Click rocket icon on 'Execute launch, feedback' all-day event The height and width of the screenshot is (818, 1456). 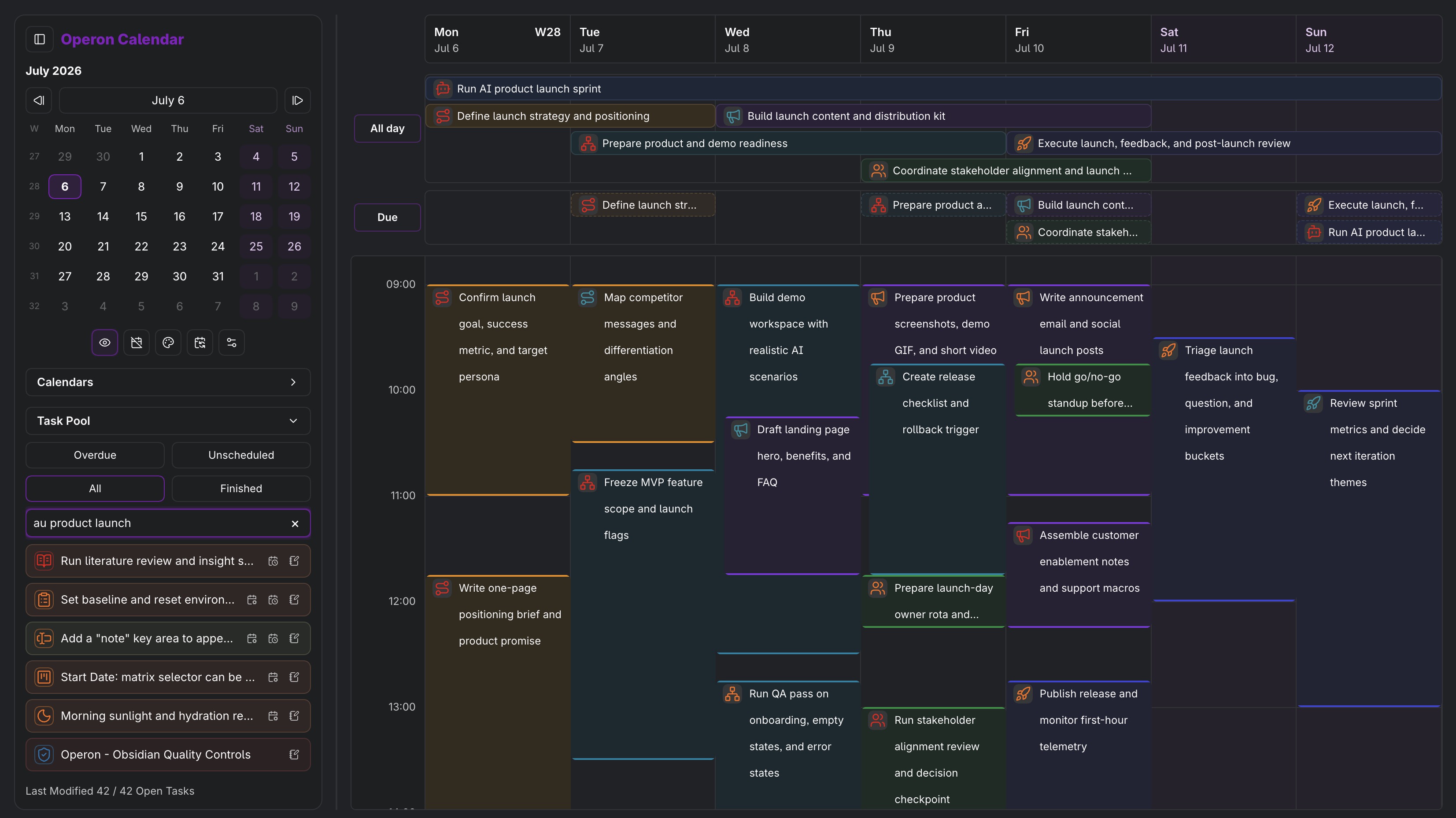pyautogui.click(x=1024, y=144)
